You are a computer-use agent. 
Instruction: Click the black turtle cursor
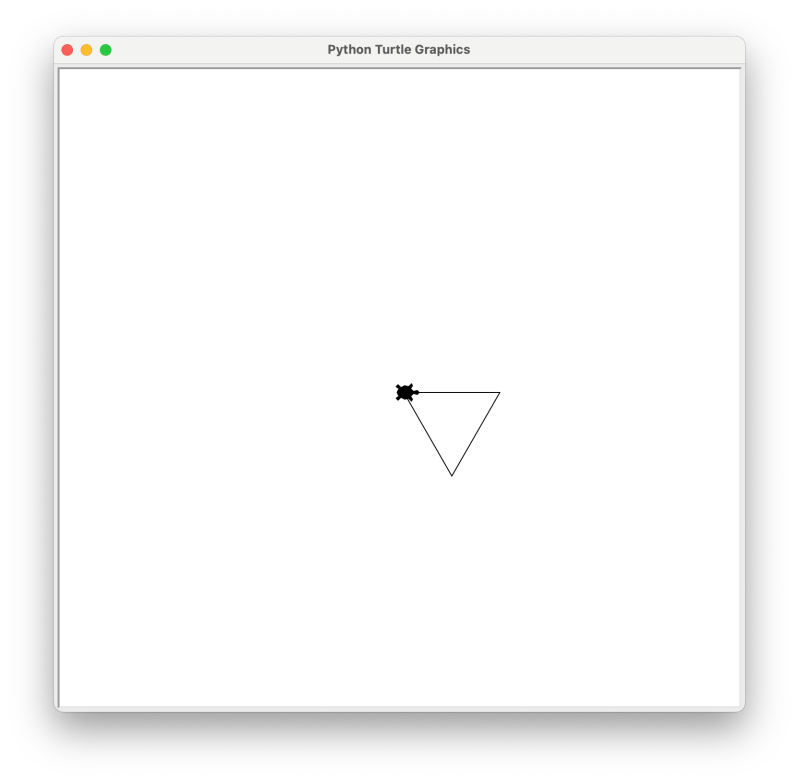click(x=407, y=392)
